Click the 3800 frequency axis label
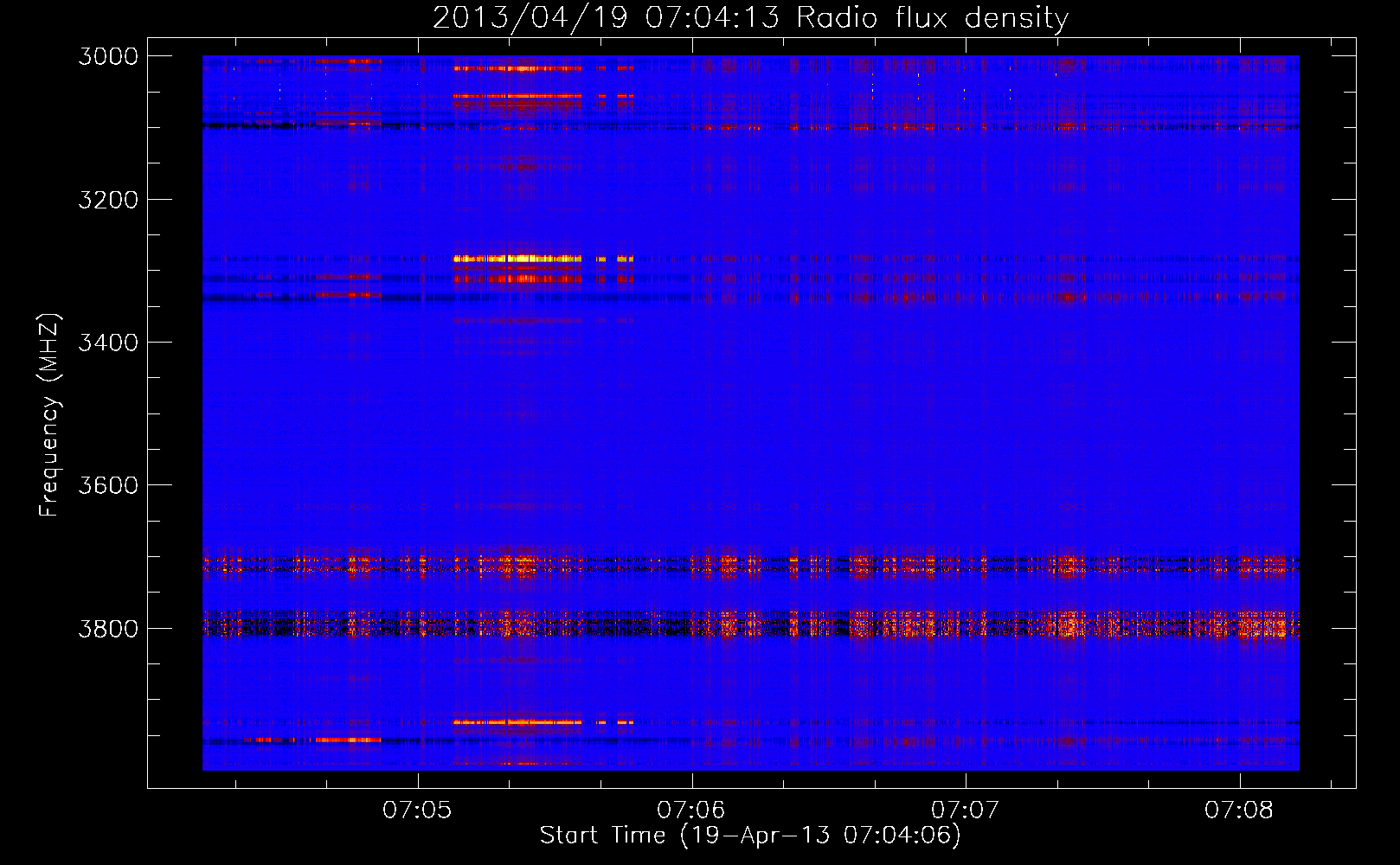Screen dimensions: 1400x865 pyautogui.click(x=108, y=628)
